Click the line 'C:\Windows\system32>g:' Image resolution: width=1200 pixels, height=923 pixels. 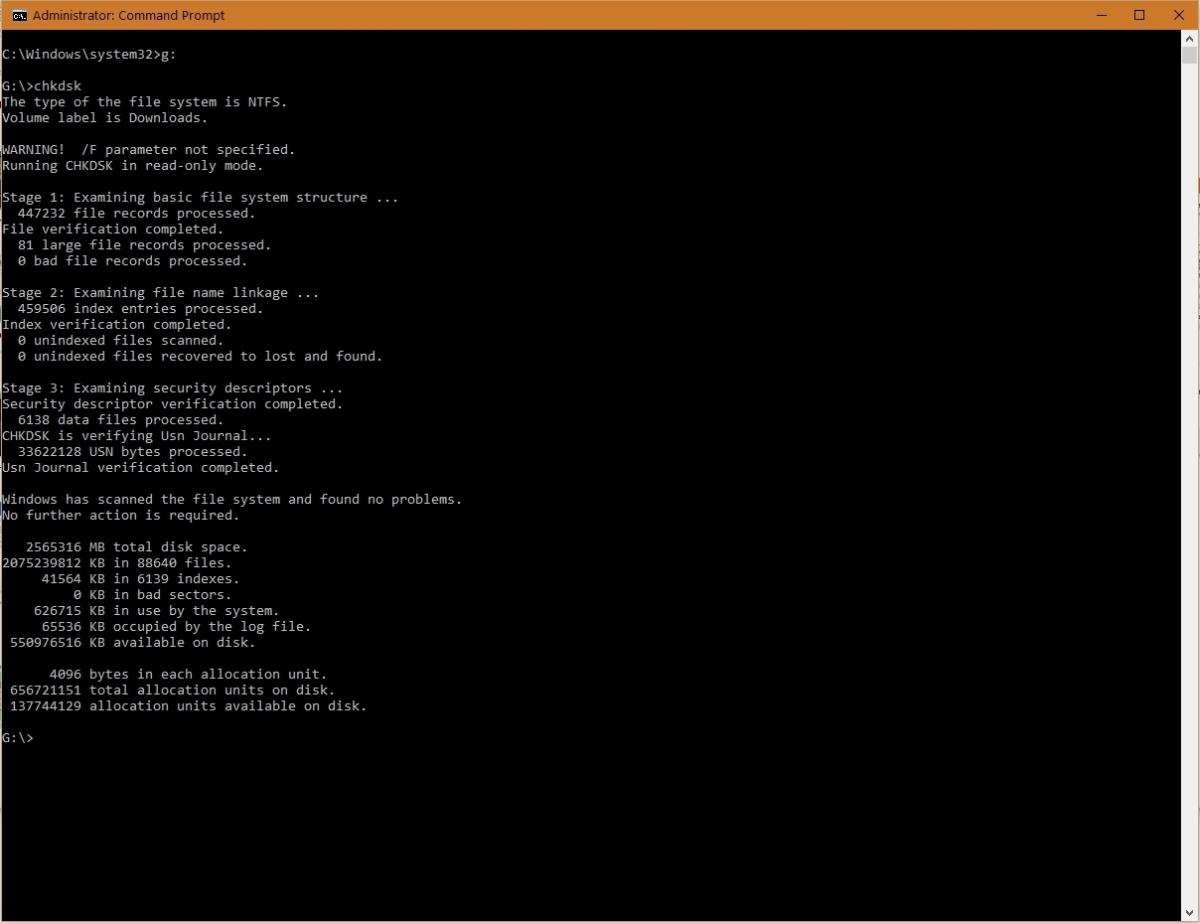pos(89,54)
